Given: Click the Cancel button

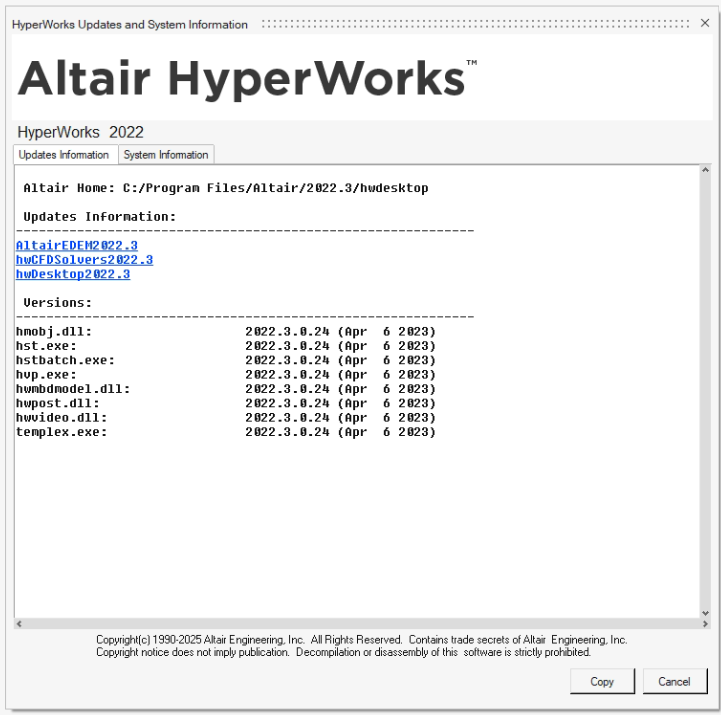Looking at the screenshot, I should [x=674, y=681].
